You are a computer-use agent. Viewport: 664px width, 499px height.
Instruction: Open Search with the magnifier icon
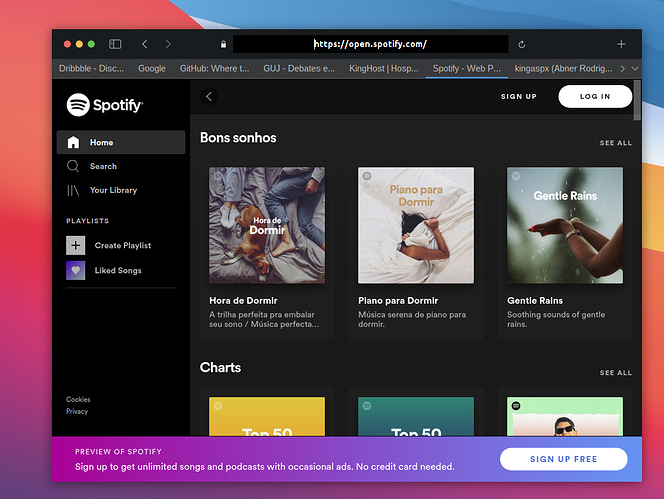point(73,166)
